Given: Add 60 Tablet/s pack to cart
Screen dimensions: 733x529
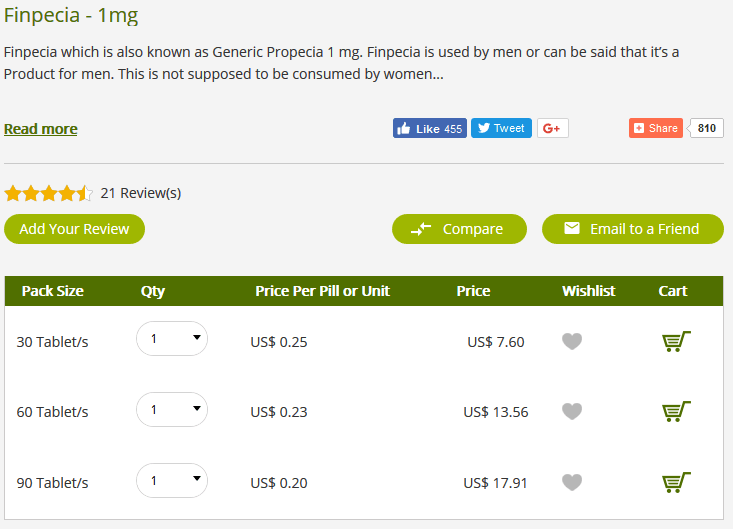Looking at the screenshot, I should (676, 412).
